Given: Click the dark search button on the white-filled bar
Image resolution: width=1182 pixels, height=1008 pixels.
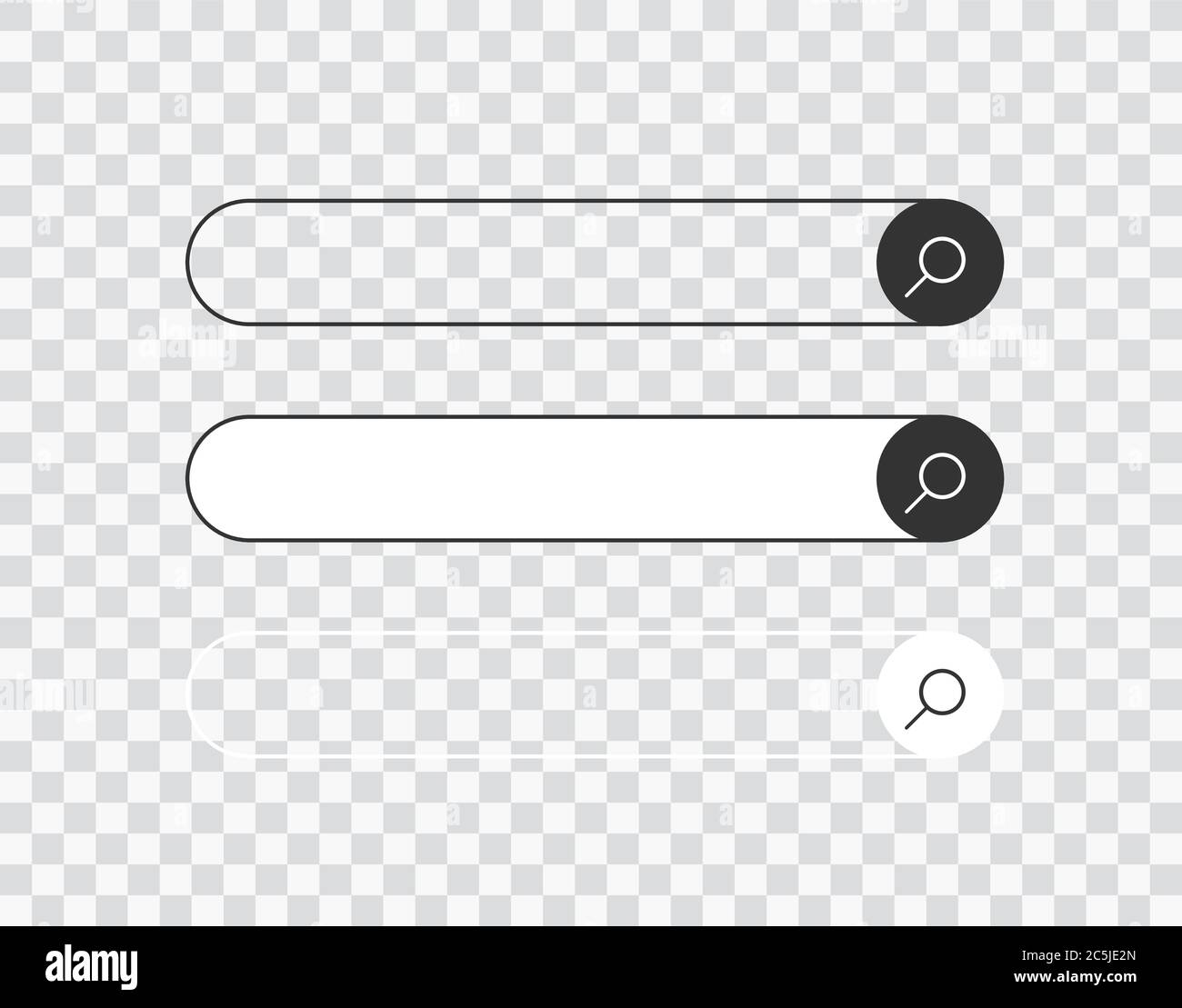Looking at the screenshot, I should pyautogui.click(x=940, y=479).
